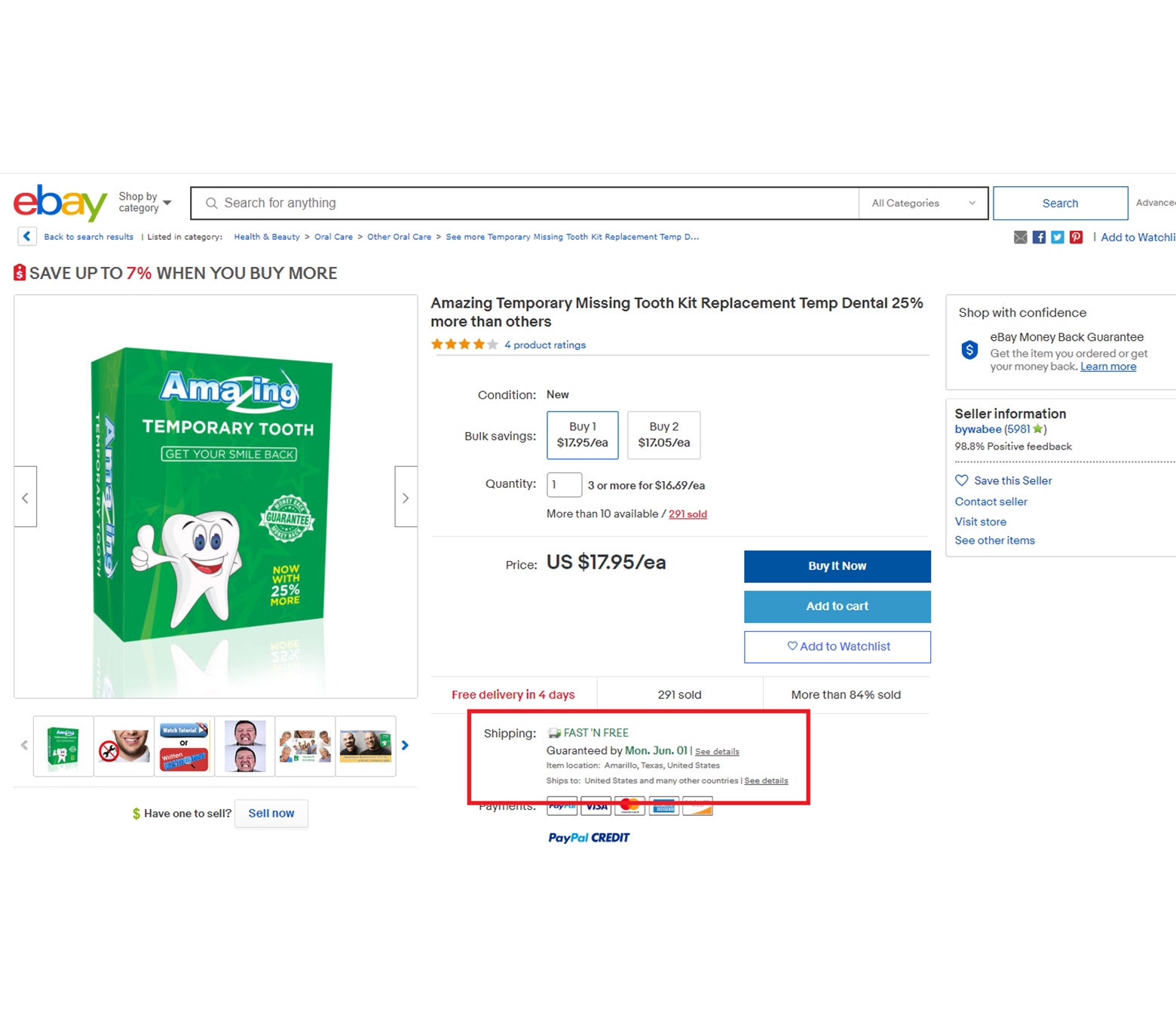
Task: Click the Buy It Now button
Action: coord(838,566)
